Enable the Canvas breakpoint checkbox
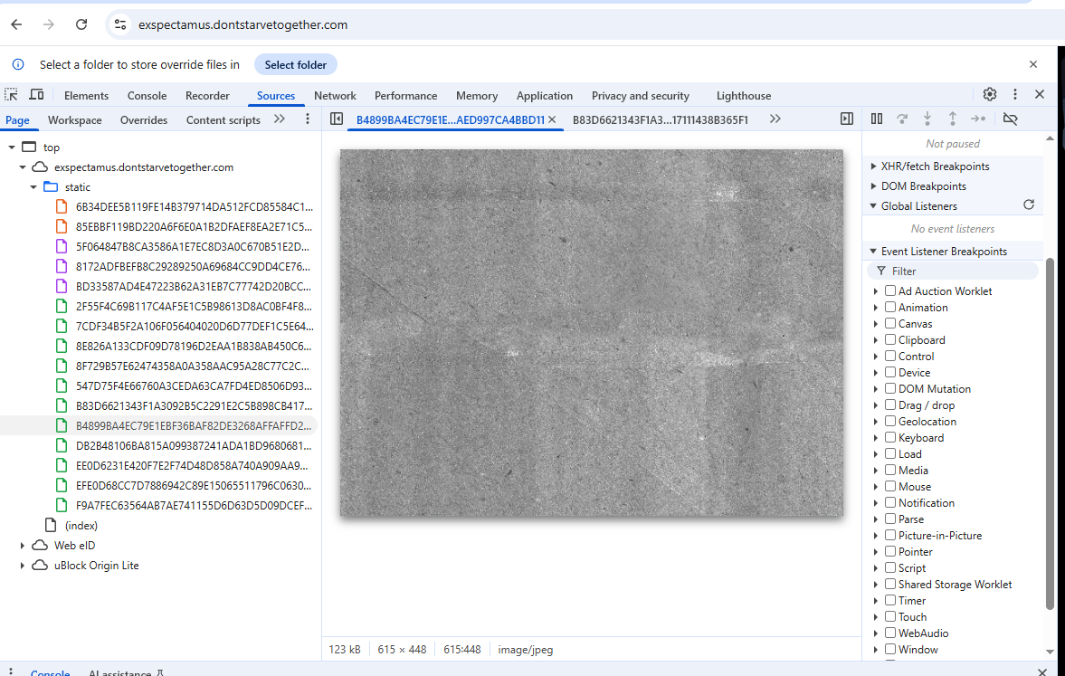Image resolution: width=1065 pixels, height=676 pixels. 890,324
